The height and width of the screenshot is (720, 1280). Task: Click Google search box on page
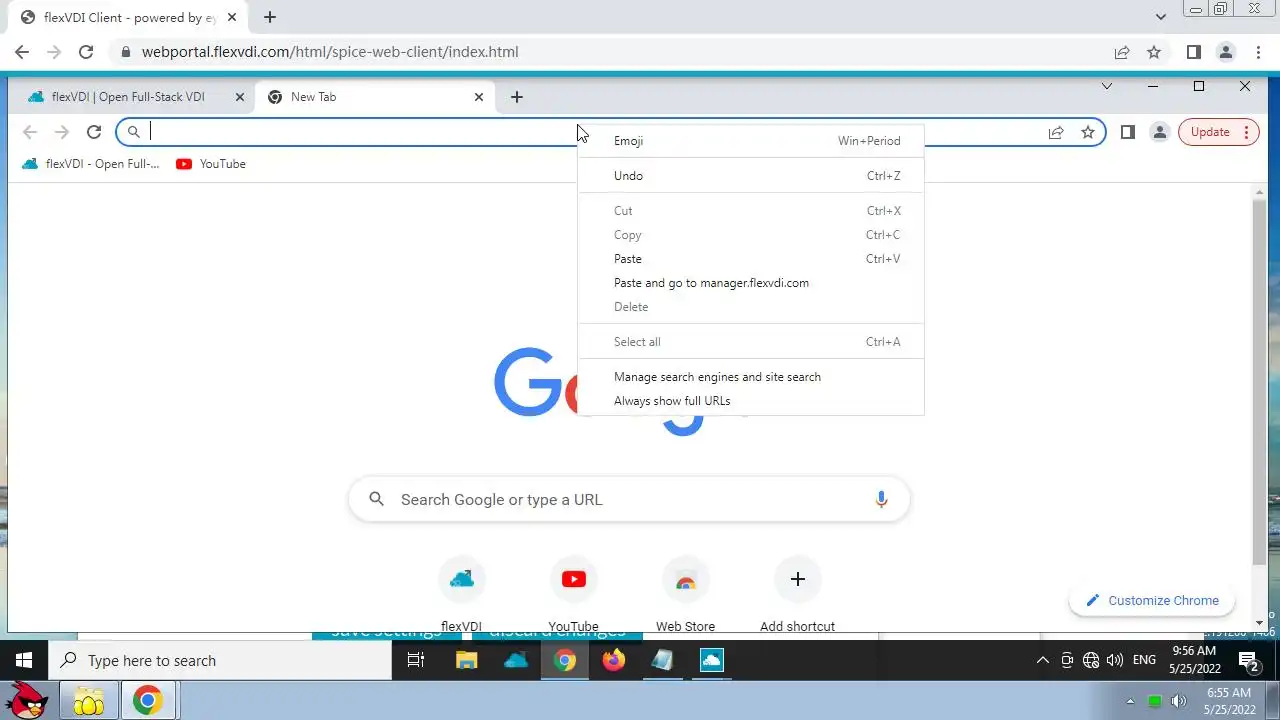[628, 500]
